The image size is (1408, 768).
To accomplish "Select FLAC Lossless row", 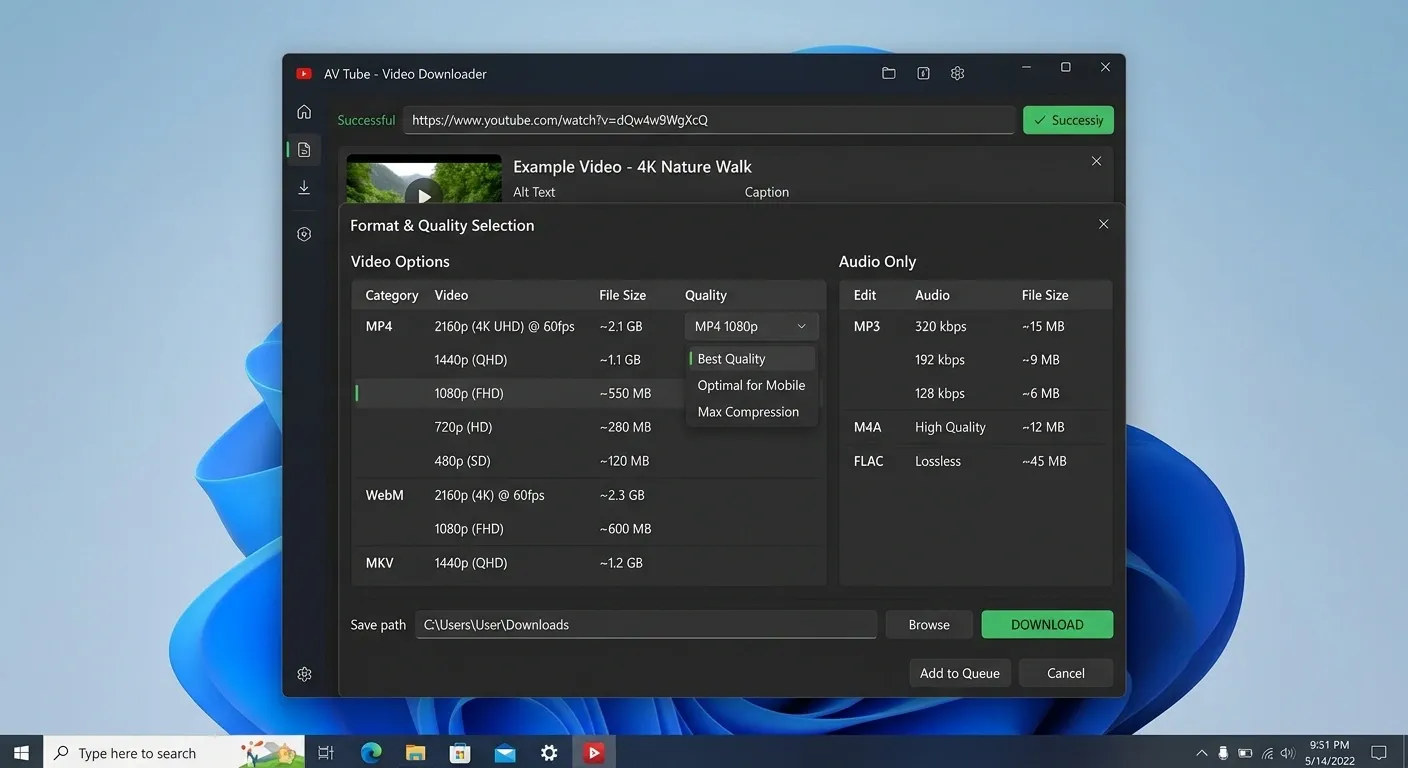I will [975, 462].
